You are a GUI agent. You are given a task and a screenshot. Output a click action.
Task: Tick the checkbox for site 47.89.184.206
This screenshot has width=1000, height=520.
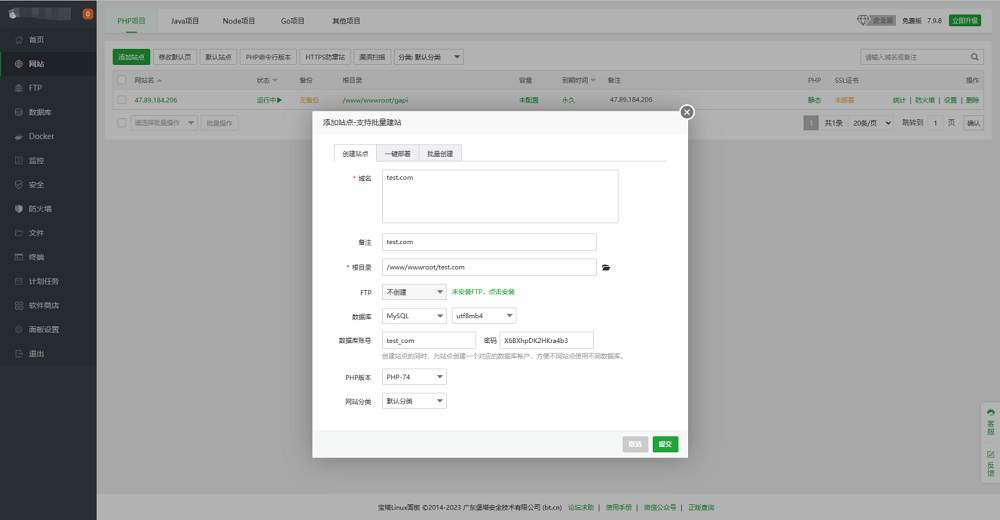(x=122, y=100)
